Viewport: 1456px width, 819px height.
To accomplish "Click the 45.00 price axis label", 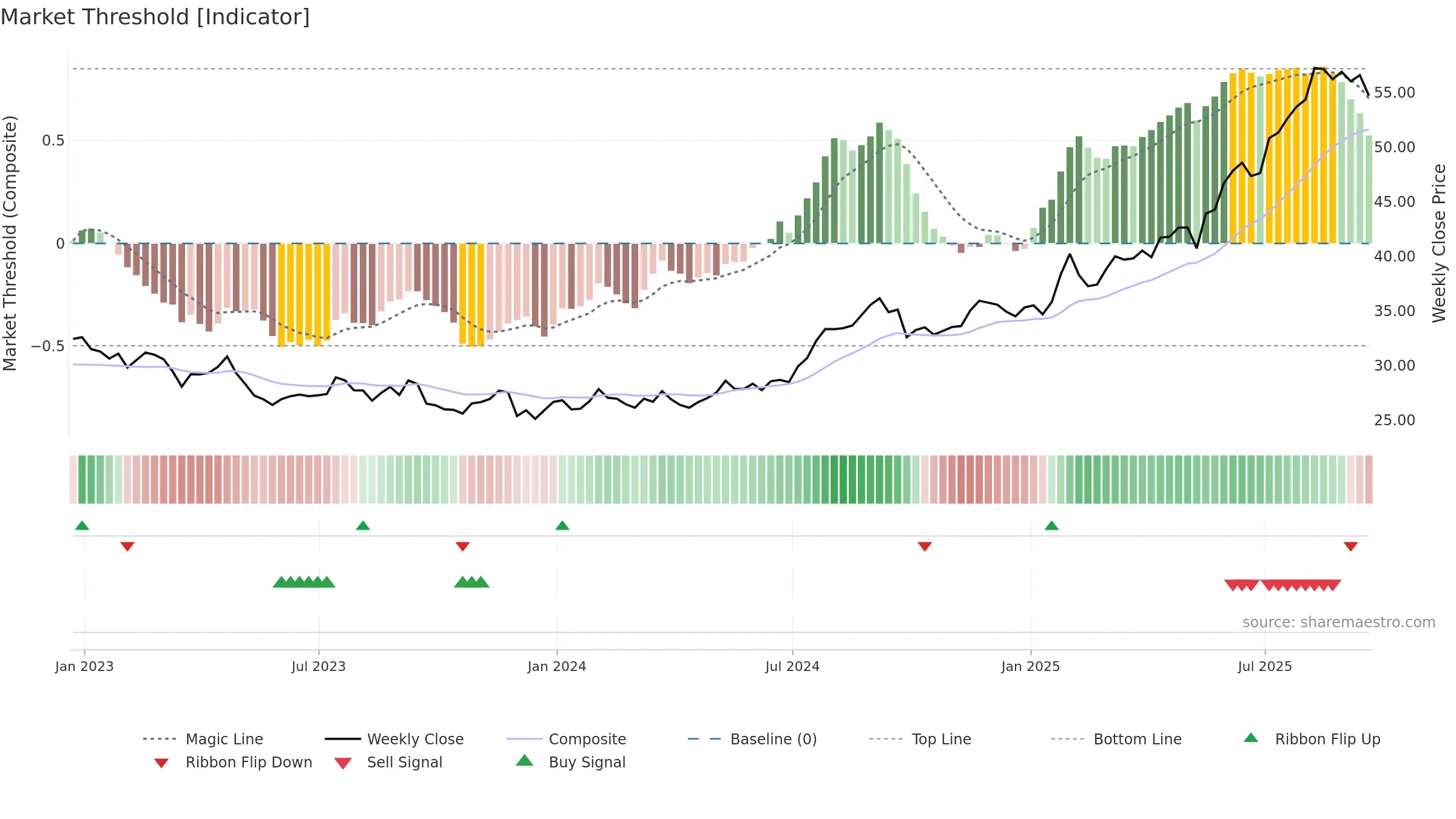I will [1395, 201].
